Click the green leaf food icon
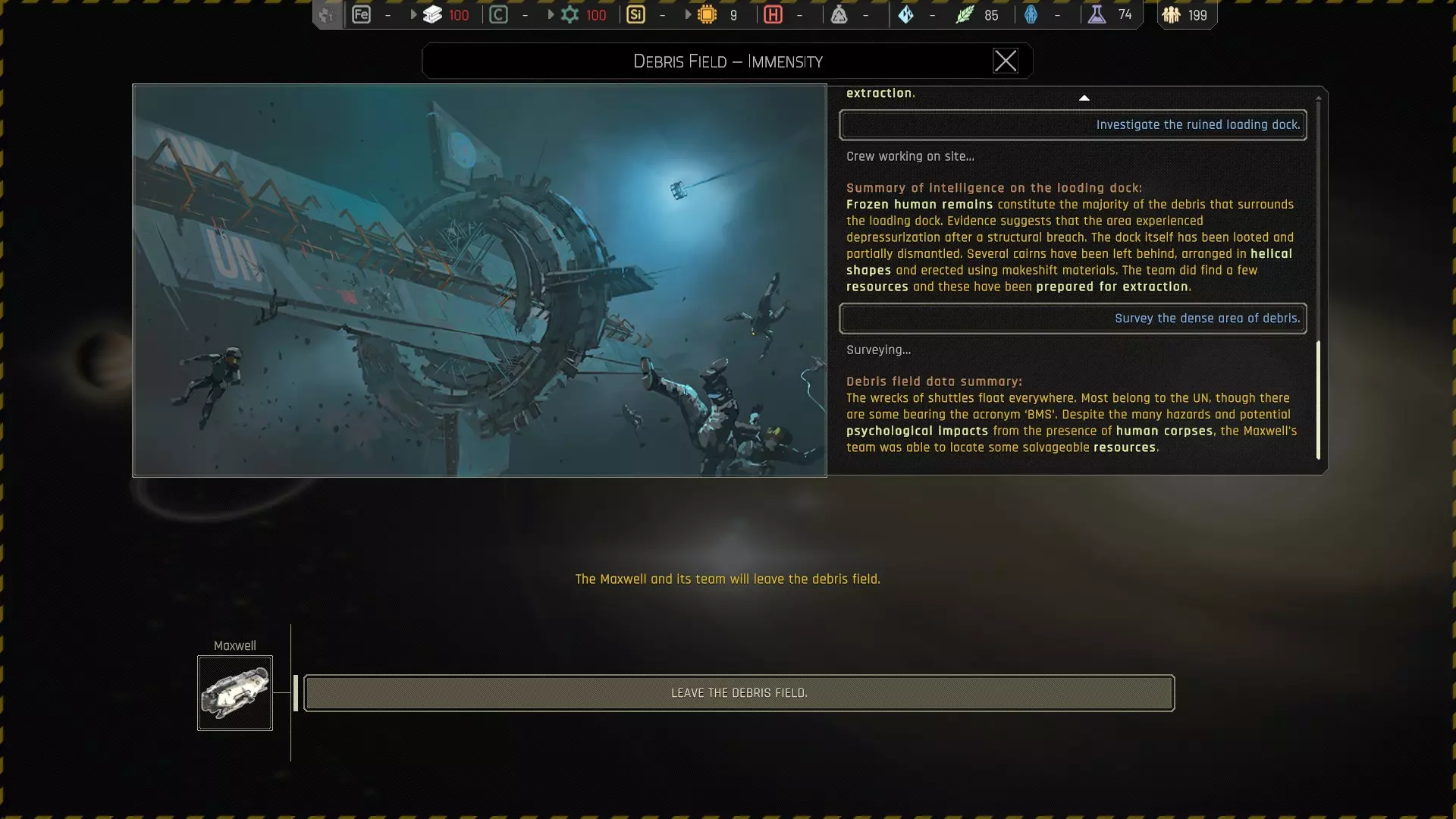This screenshot has height=819, width=1456. [x=964, y=14]
